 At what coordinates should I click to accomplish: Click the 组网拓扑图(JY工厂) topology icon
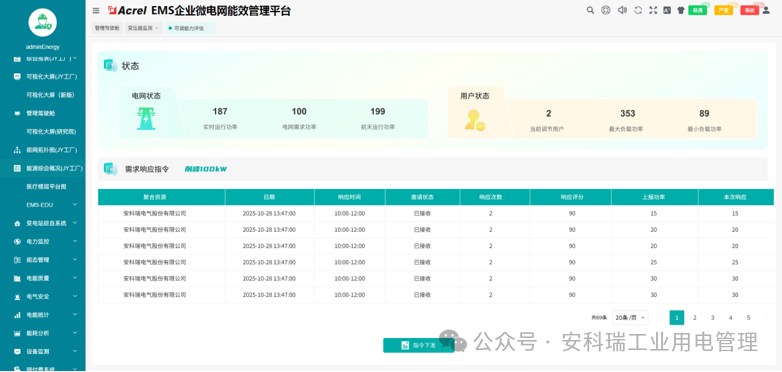[x=17, y=150]
